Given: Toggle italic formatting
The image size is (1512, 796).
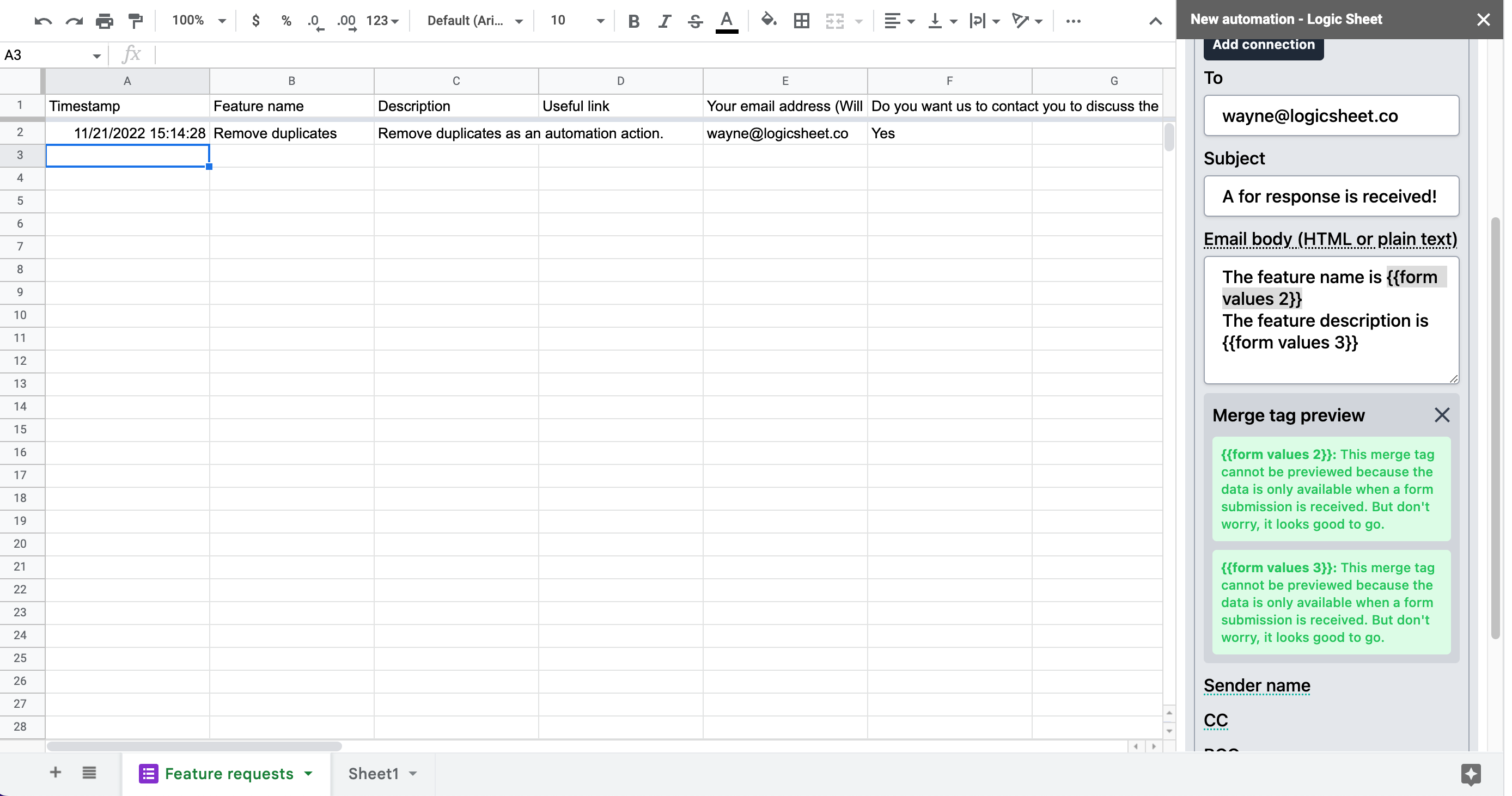Looking at the screenshot, I should click(x=664, y=21).
